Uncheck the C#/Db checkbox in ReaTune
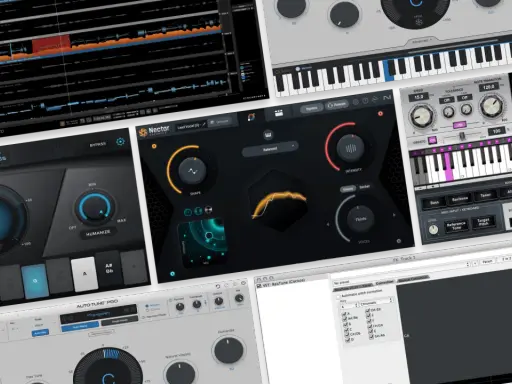The width and height of the screenshot is (512, 384). pyautogui.click(x=347, y=334)
